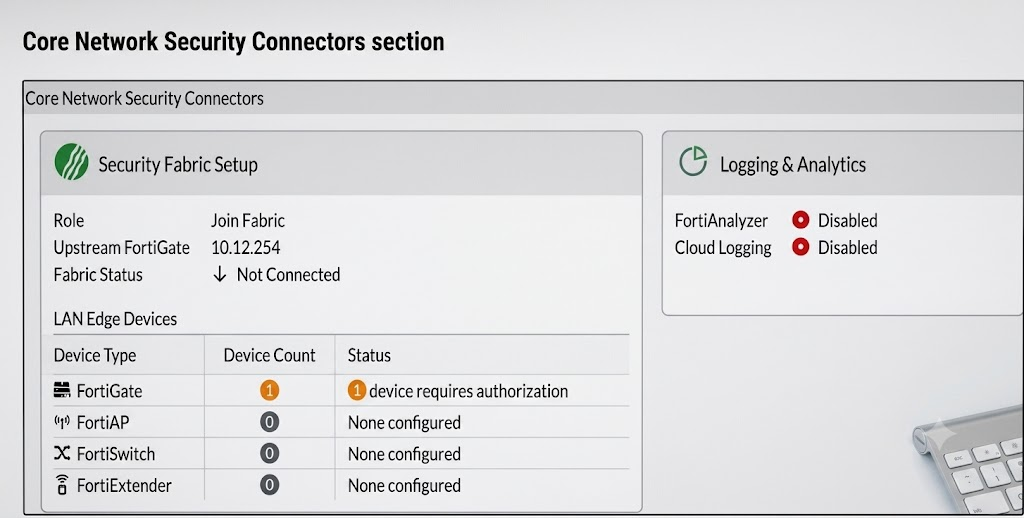Click the Upstream FortiGate field label

click(121, 248)
